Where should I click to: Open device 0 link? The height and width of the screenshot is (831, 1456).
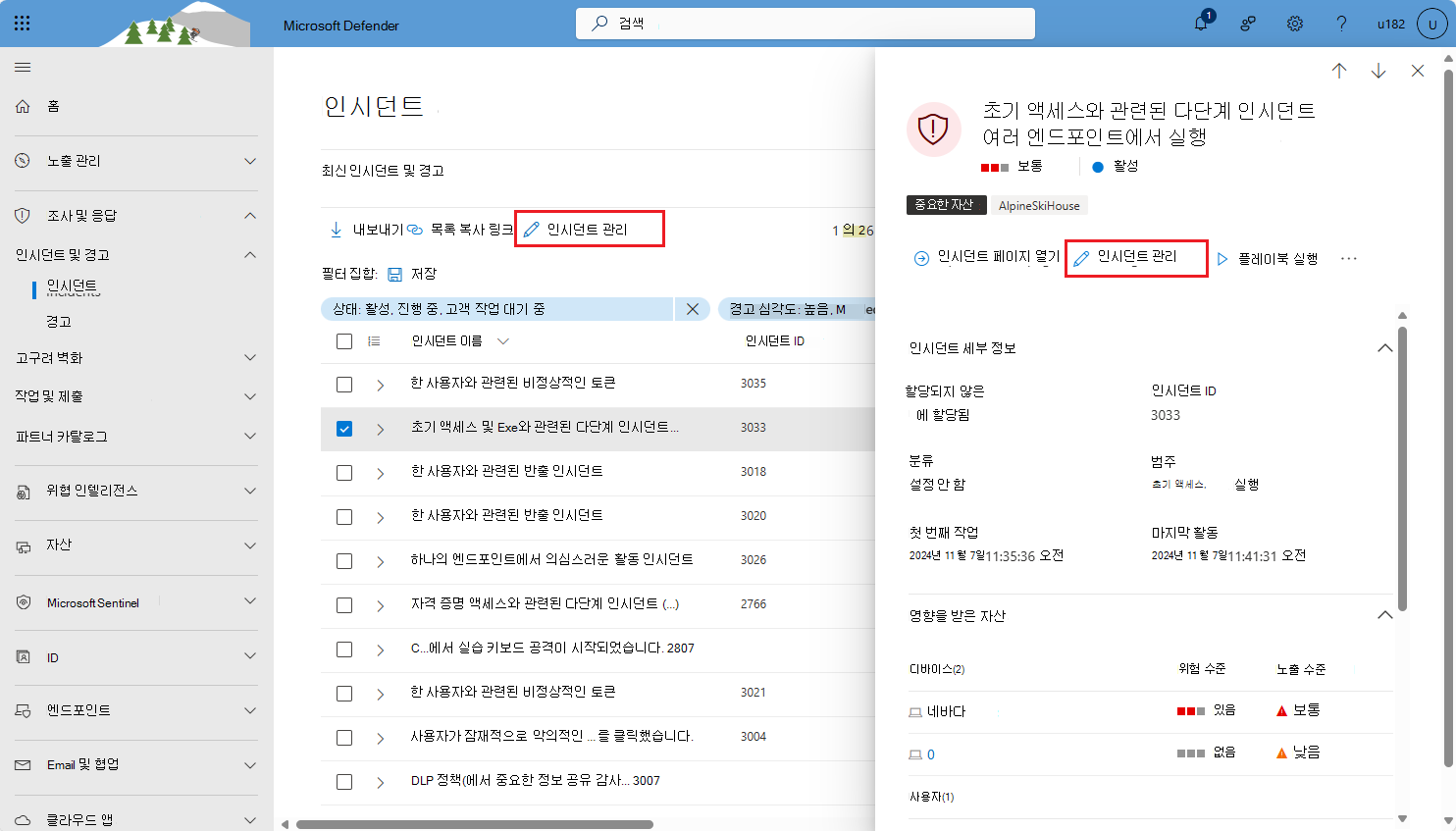(931, 754)
